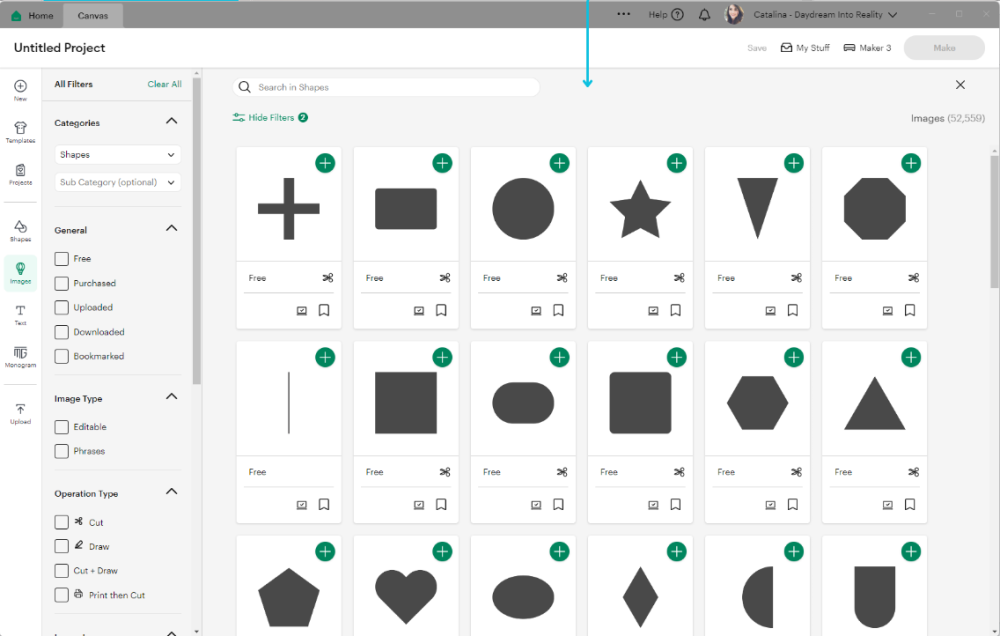Enable the Downloaded filter checkbox

pyautogui.click(x=61, y=332)
